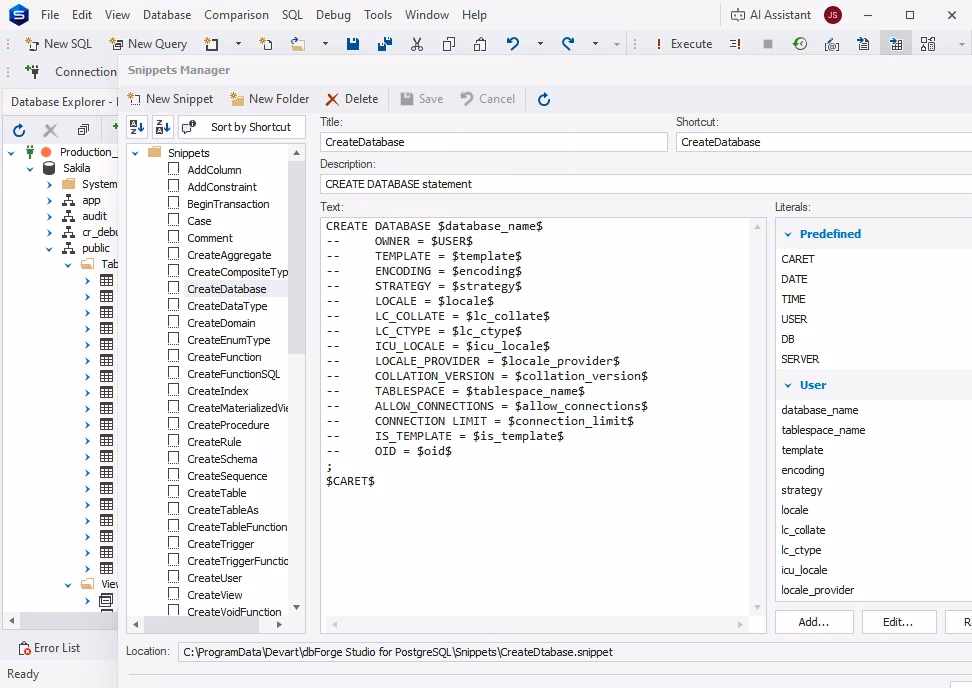Click the Save (floppy disk) toolbar icon
The width and height of the screenshot is (972, 688).
353,44
